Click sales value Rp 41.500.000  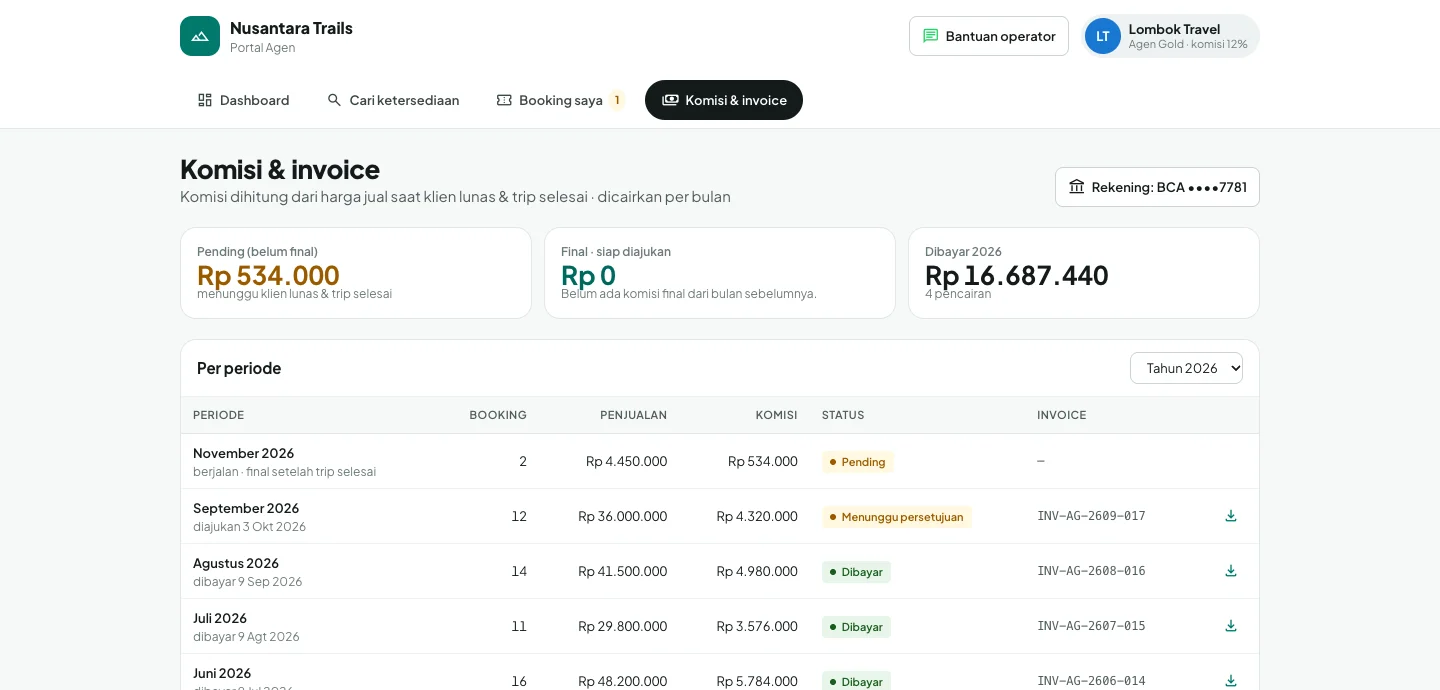click(622, 571)
